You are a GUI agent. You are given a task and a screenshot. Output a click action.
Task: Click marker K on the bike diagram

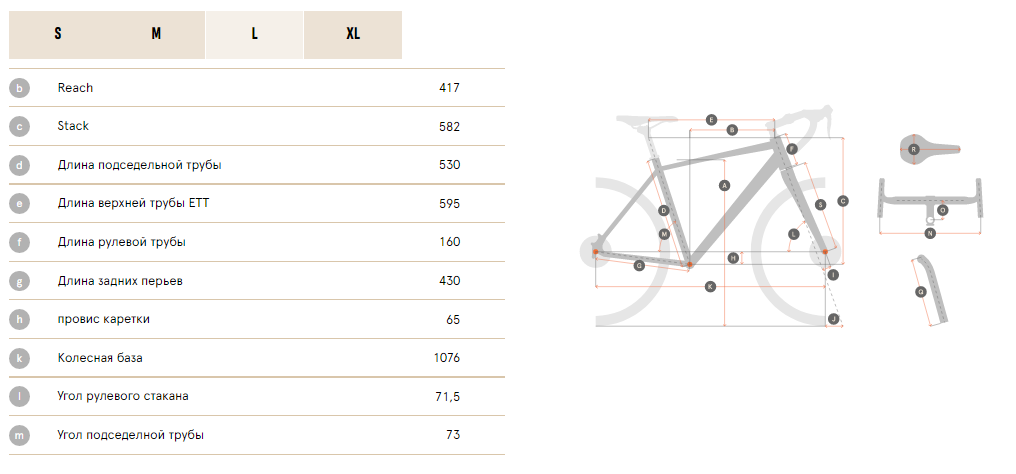click(x=710, y=286)
